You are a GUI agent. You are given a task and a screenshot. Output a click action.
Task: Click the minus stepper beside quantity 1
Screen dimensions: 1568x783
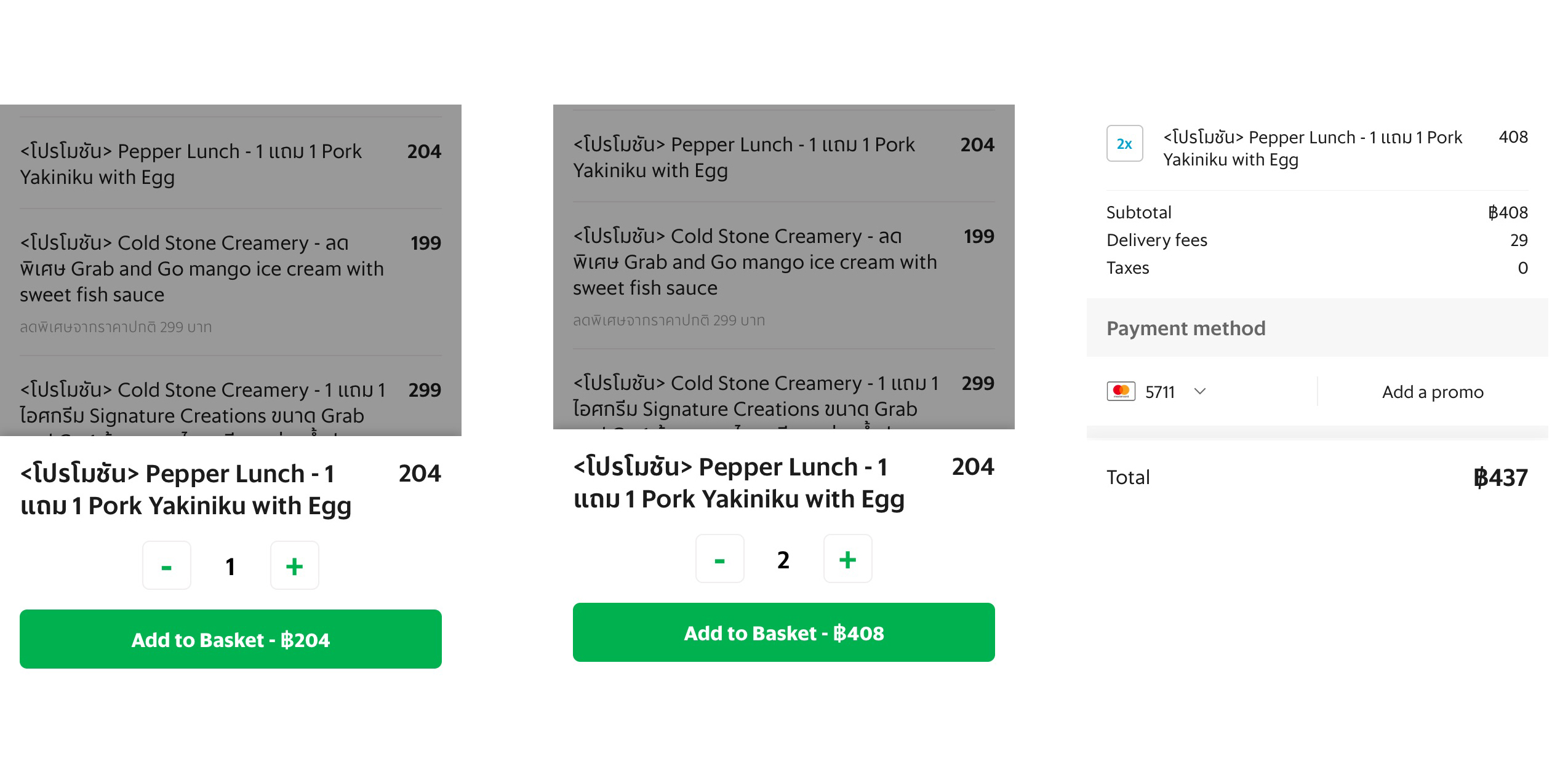coord(167,566)
